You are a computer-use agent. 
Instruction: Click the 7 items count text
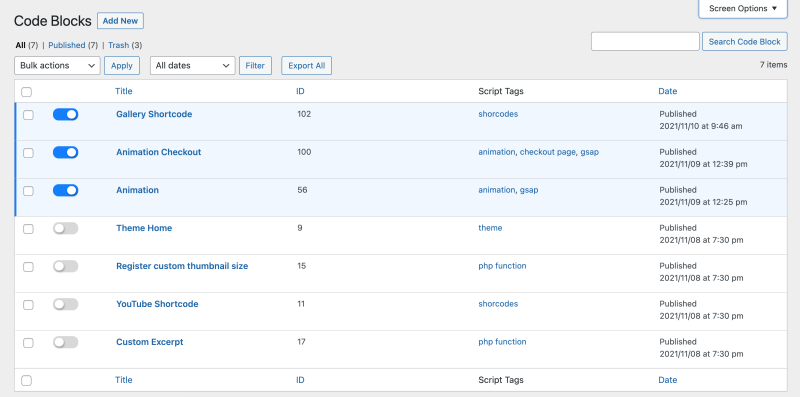[x=773, y=65]
